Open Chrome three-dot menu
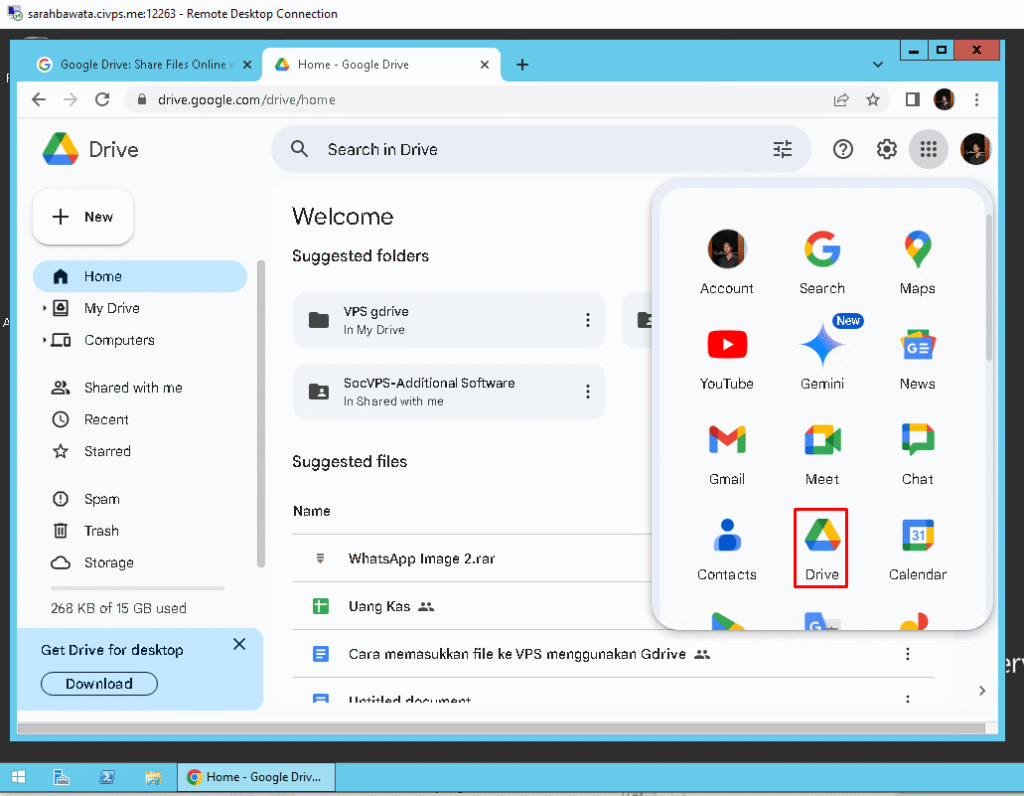The height and width of the screenshot is (796, 1024). coord(976,100)
